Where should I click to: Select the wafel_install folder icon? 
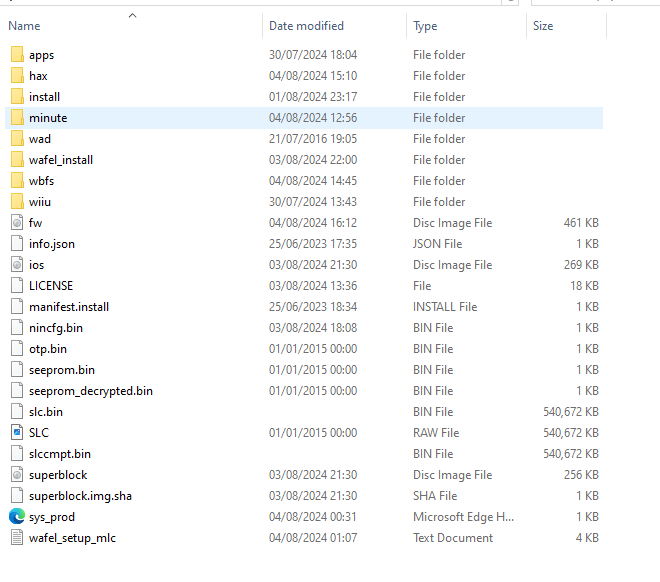(x=17, y=160)
